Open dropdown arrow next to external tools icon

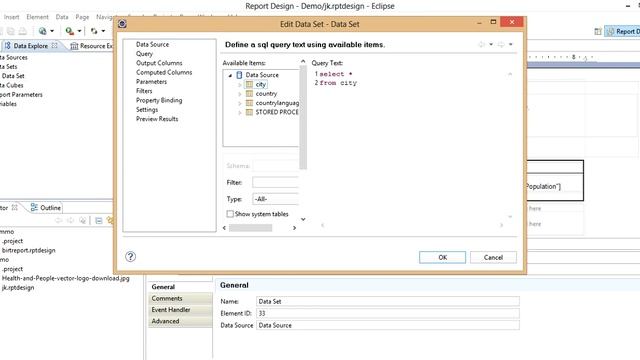(103, 31)
